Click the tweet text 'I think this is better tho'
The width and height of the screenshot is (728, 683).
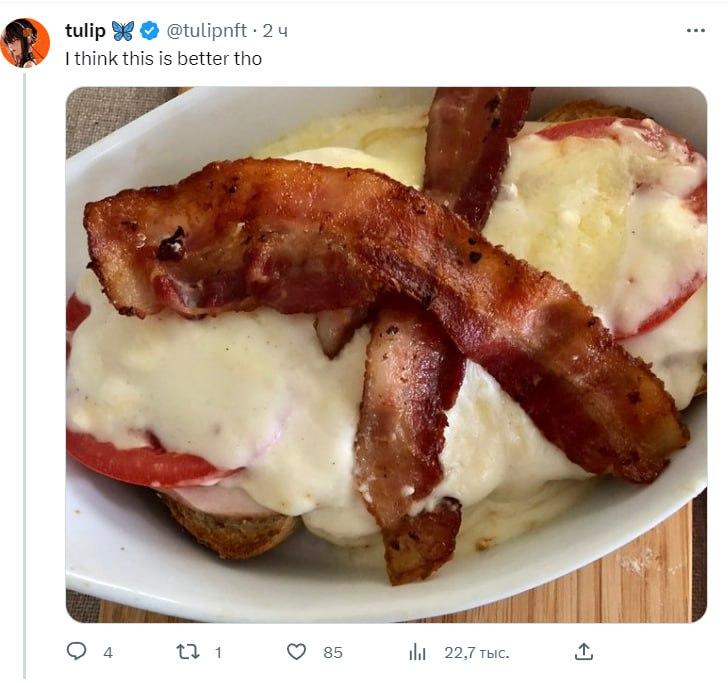[163, 59]
